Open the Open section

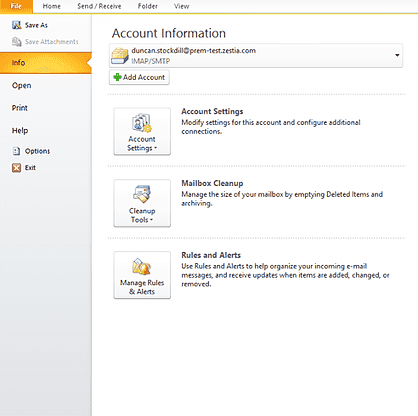[x=22, y=86]
